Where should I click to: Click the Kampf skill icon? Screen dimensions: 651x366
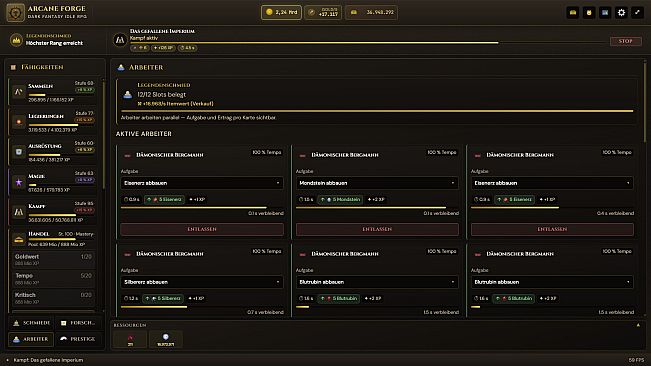tap(18, 212)
